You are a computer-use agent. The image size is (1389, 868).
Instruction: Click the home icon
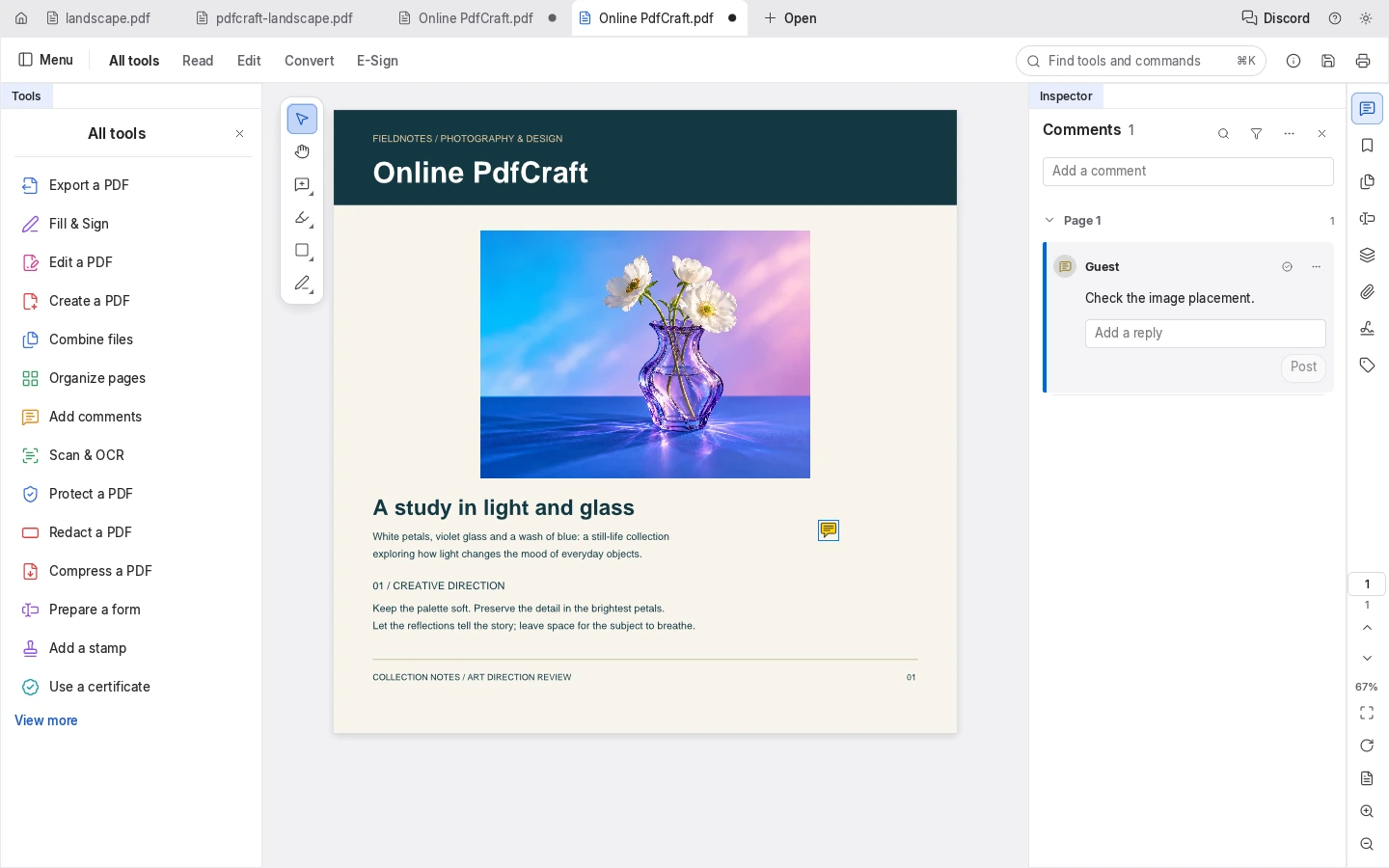coord(21,18)
